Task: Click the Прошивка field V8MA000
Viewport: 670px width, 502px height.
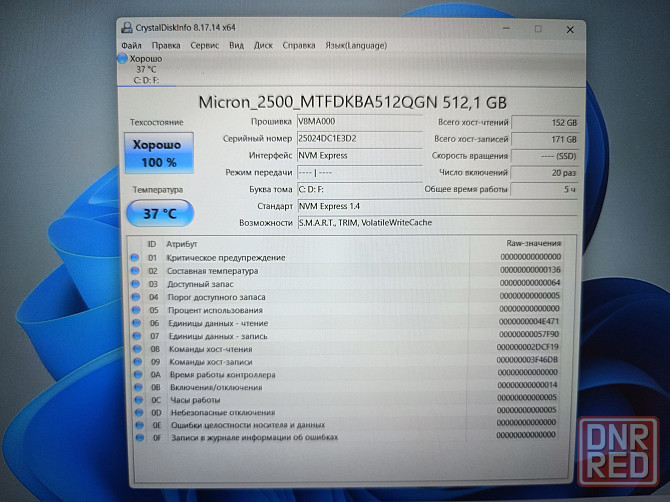Action: coord(359,122)
